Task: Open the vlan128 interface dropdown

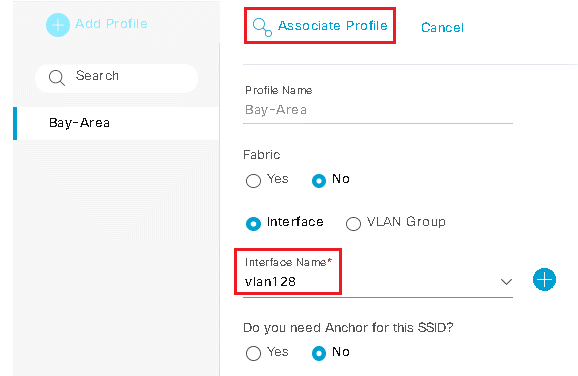Action: coord(378,282)
